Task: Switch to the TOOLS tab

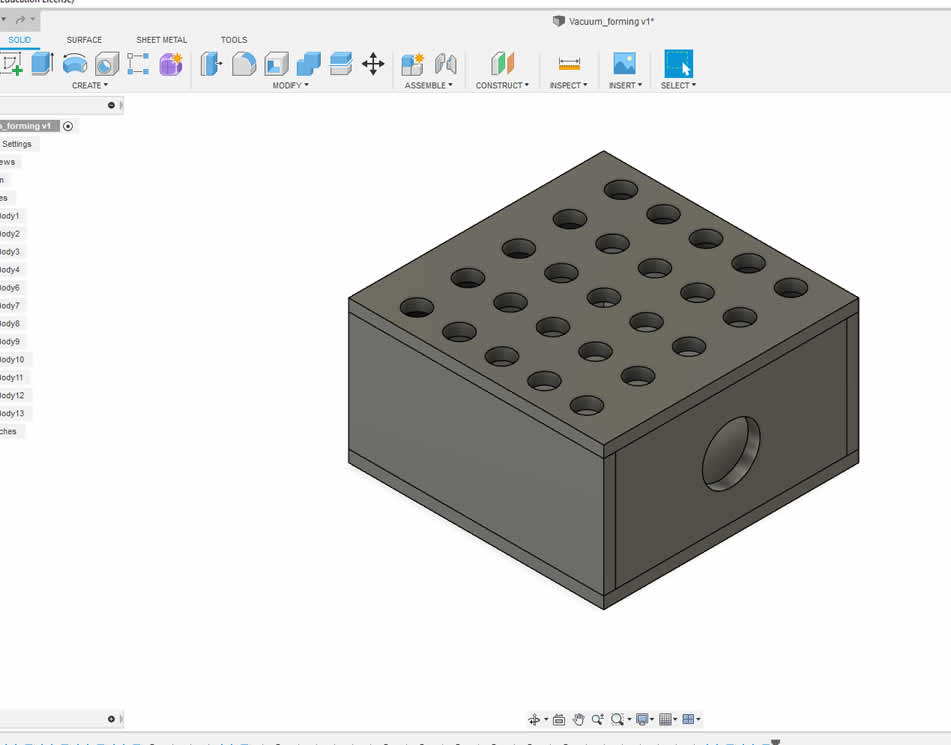Action: [234, 40]
